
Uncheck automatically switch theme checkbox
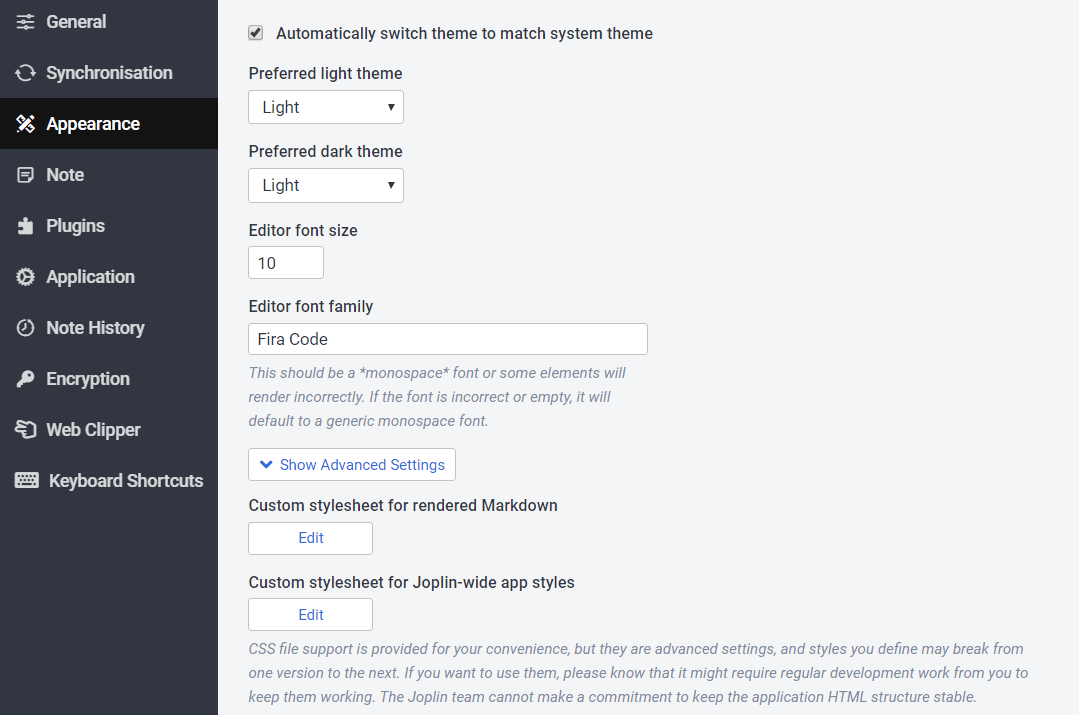(x=256, y=33)
